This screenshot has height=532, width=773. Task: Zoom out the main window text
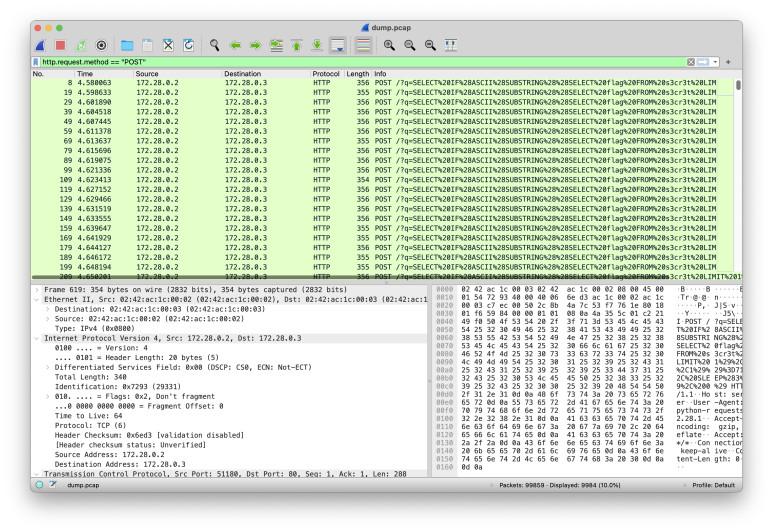pos(410,45)
